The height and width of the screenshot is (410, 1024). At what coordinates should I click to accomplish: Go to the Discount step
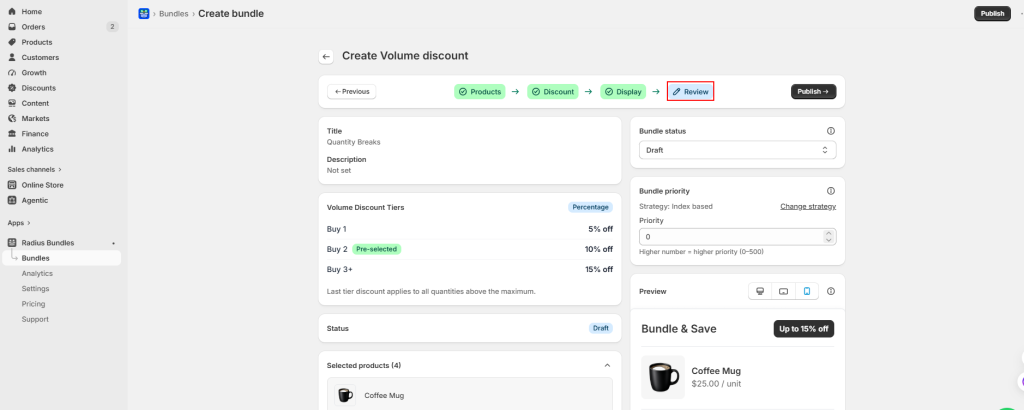[552, 92]
